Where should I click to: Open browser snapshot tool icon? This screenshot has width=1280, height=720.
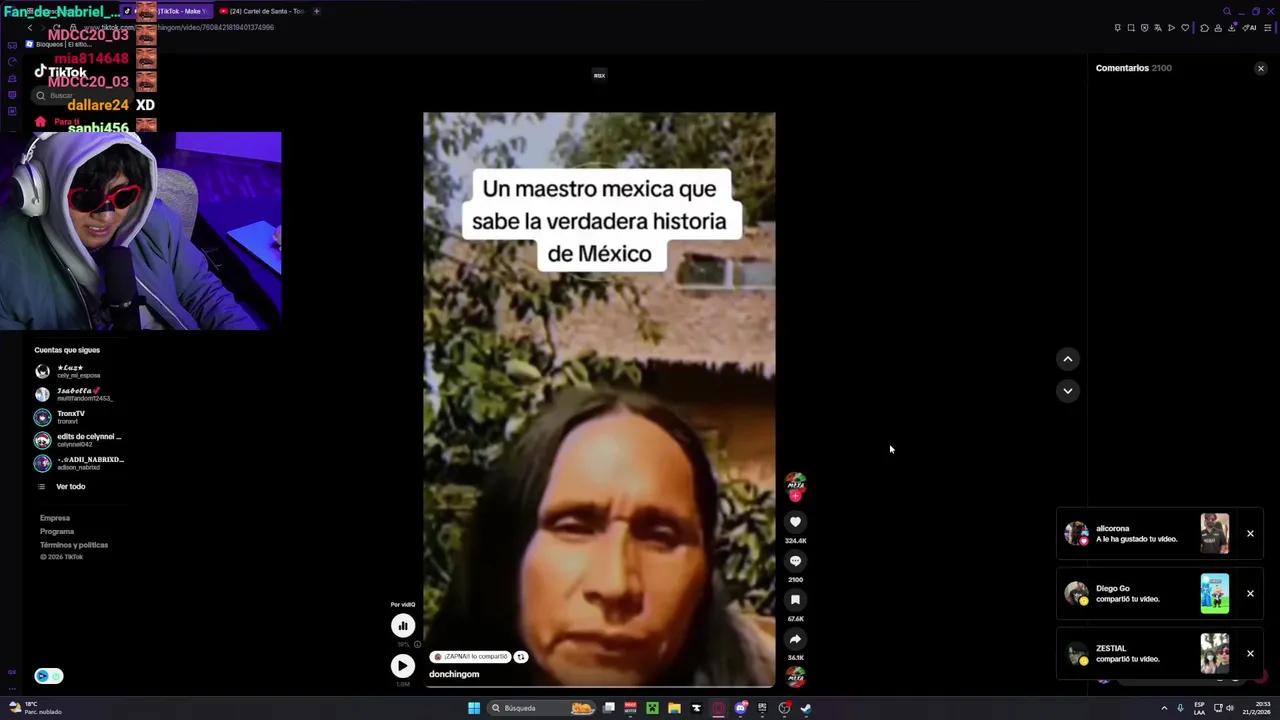coord(1131,28)
